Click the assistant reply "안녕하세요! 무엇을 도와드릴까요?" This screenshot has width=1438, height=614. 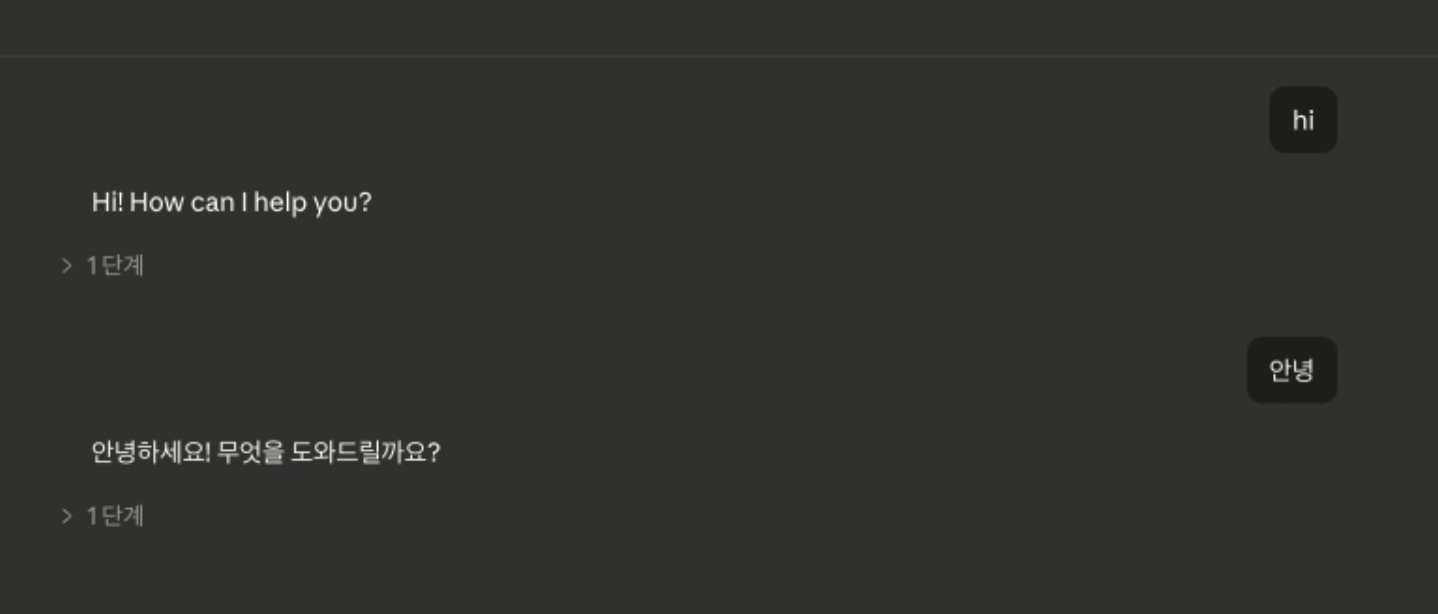pyautogui.click(x=266, y=452)
